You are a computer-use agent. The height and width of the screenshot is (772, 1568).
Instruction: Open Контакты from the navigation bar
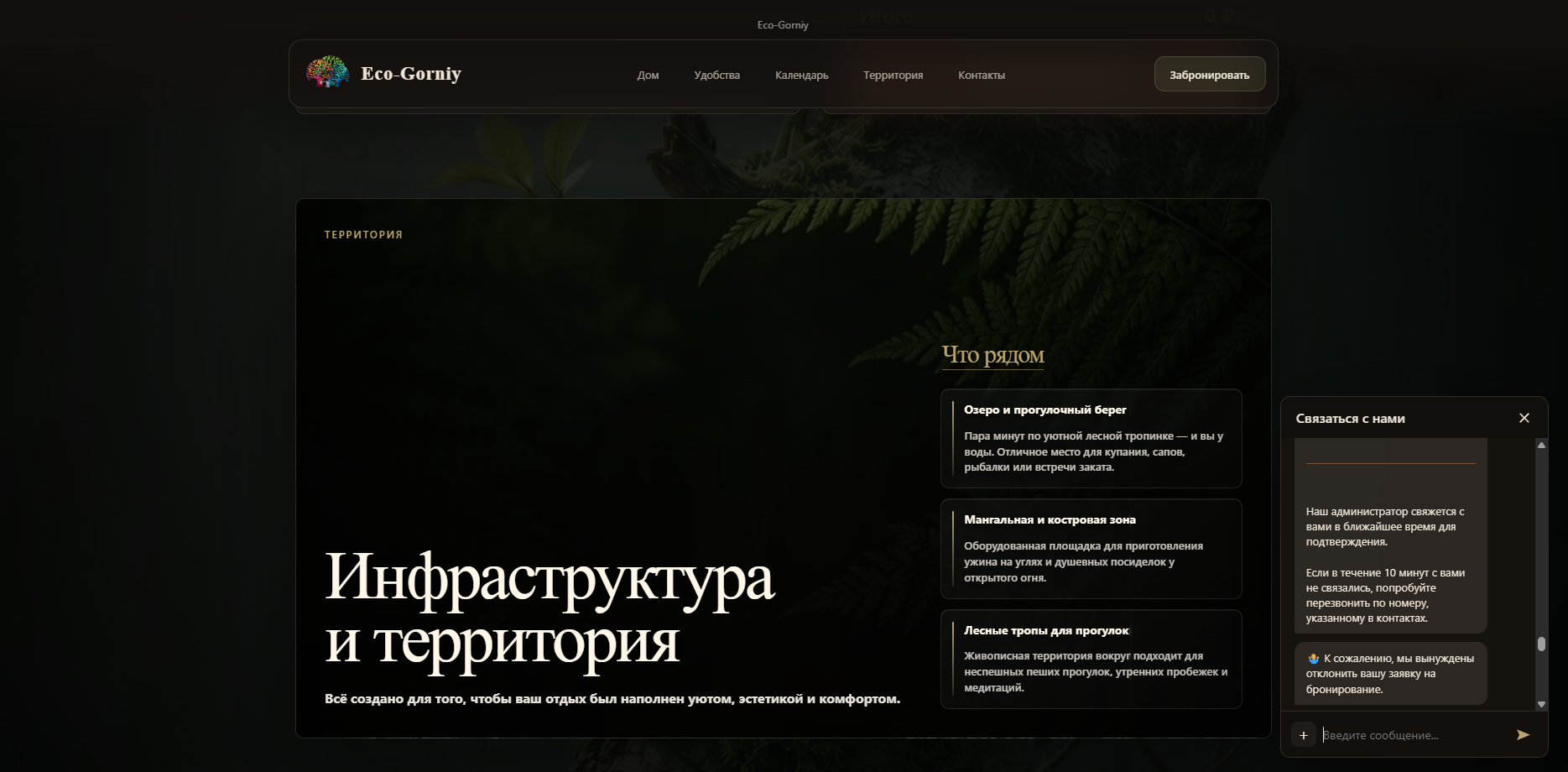pyautogui.click(x=982, y=76)
